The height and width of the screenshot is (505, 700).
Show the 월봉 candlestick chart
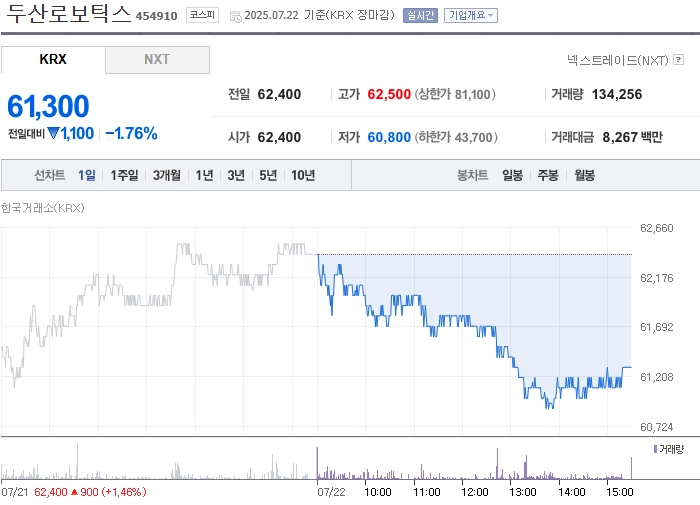[584, 175]
